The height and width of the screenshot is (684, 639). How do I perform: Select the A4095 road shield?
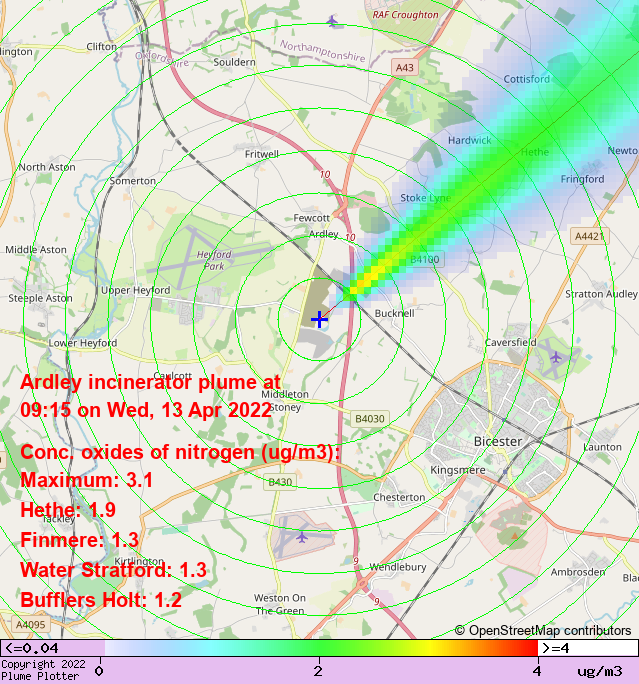coord(31,625)
